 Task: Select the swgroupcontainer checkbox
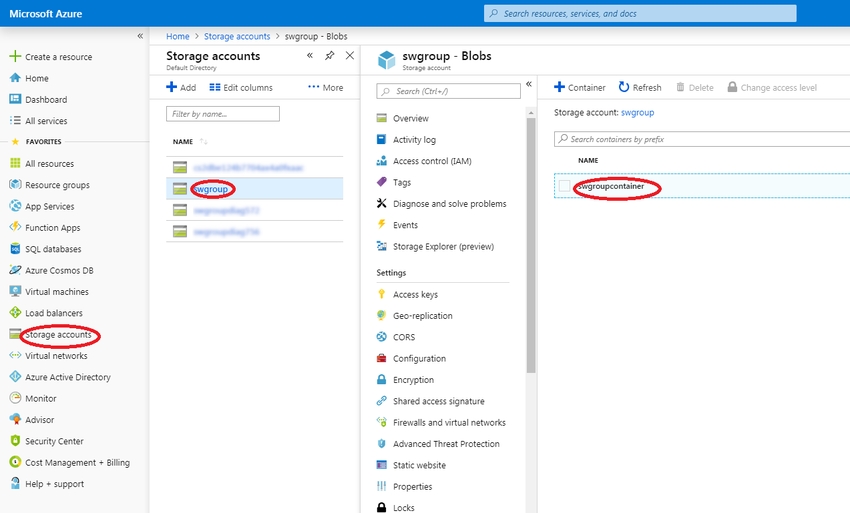[x=565, y=187]
